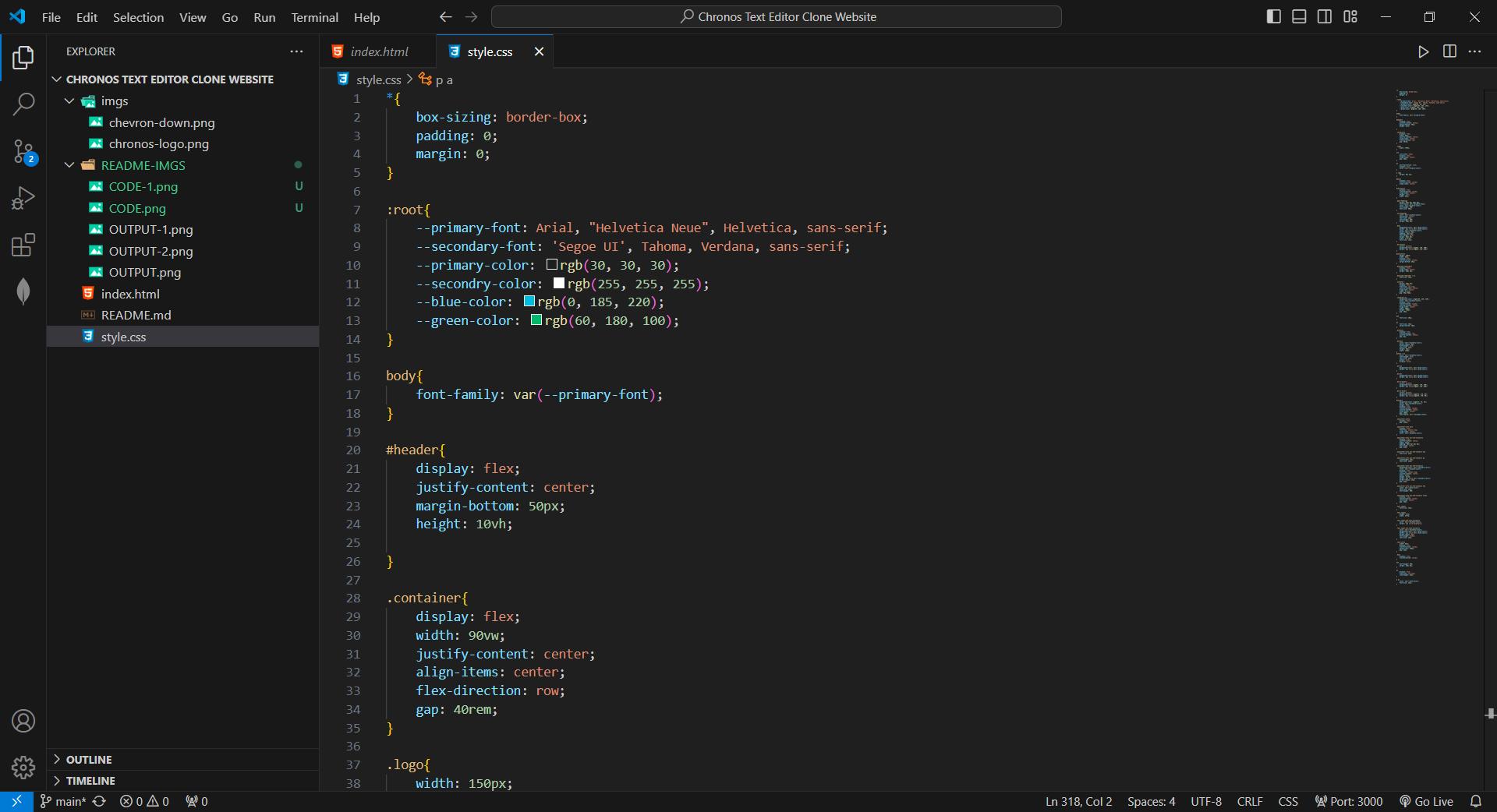Click the command center search field
The height and width of the screenshot is (812, 1497).
pos(777,16)
